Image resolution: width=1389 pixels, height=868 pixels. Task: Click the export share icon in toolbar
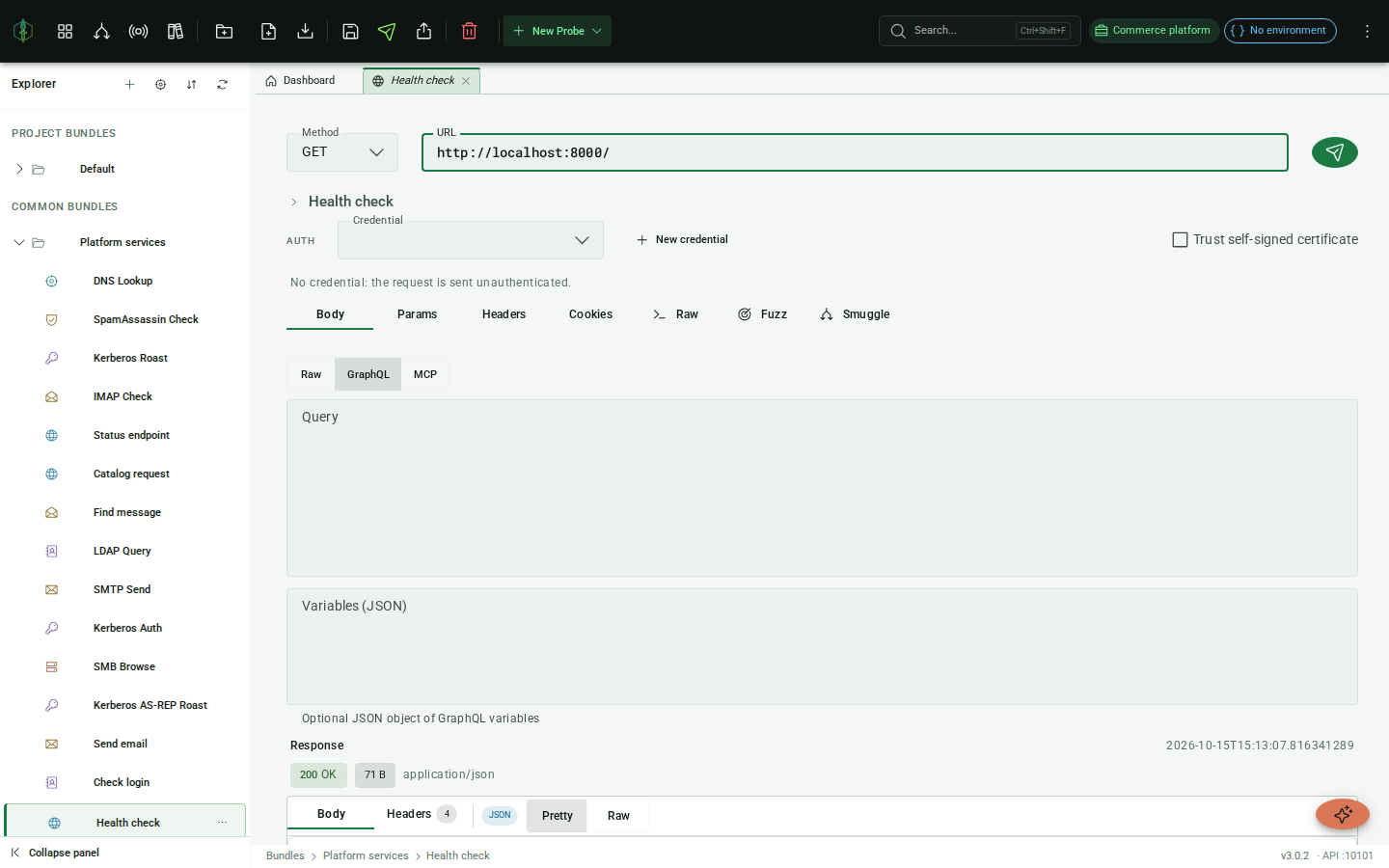(423, 31)
